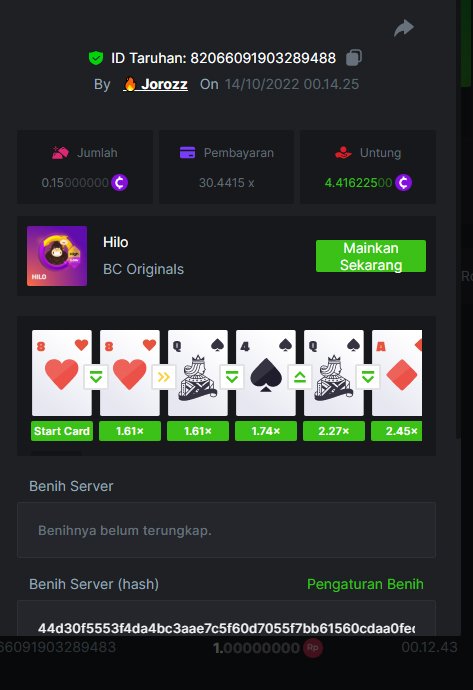The image size is (473, 690).
Task: Click the Untung currency coin icon
Action: click(x=403, y=182)
